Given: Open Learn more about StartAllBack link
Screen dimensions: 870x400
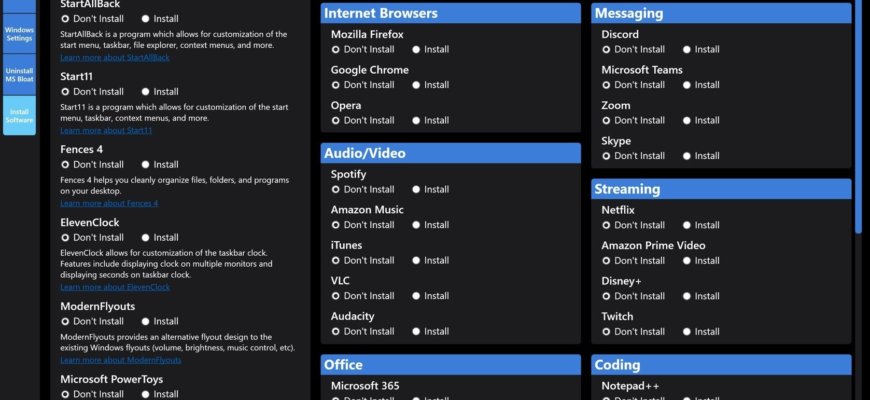Looking at the screenshot, I should (x=115, y=58).
